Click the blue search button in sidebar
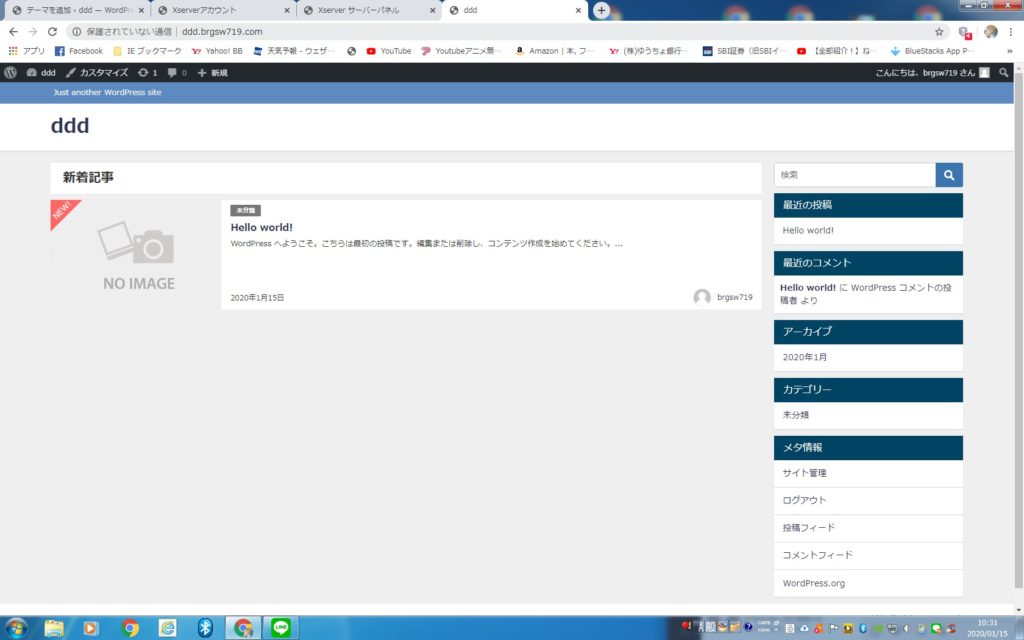This screenshot has height=640, width=1024. (x=949, y=175)
